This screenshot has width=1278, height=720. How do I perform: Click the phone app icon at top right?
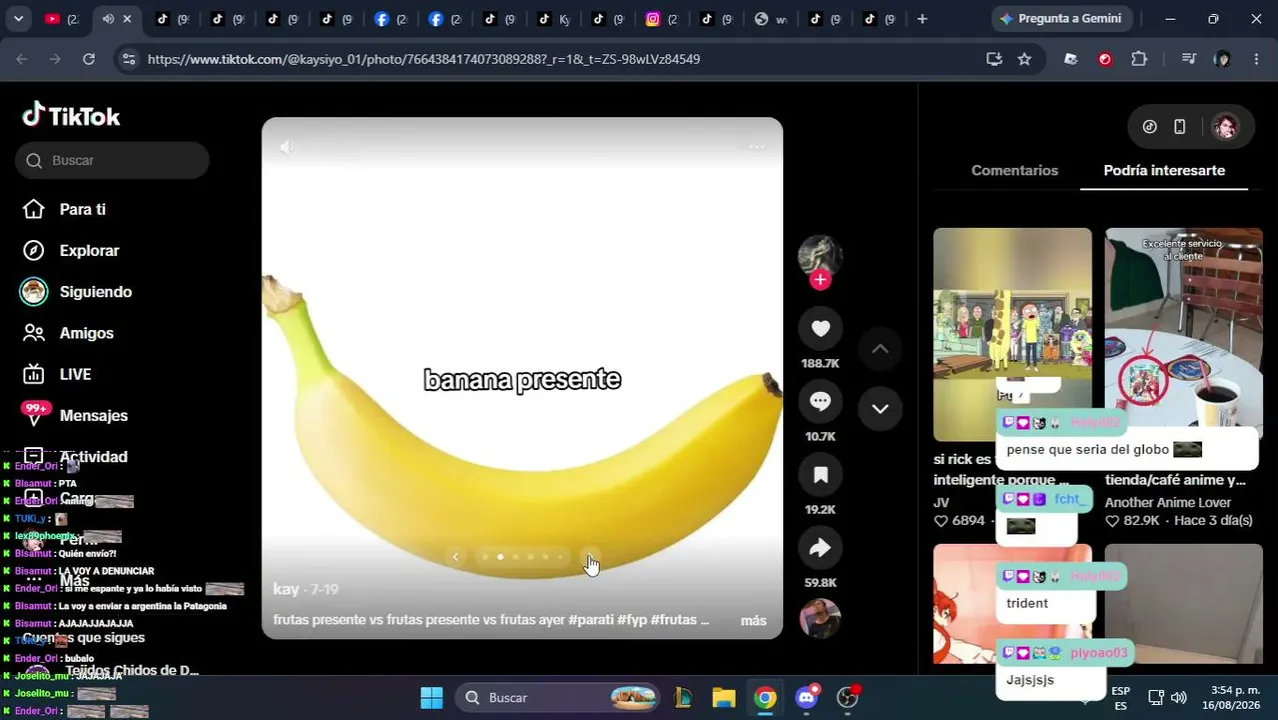[1180, 127]
